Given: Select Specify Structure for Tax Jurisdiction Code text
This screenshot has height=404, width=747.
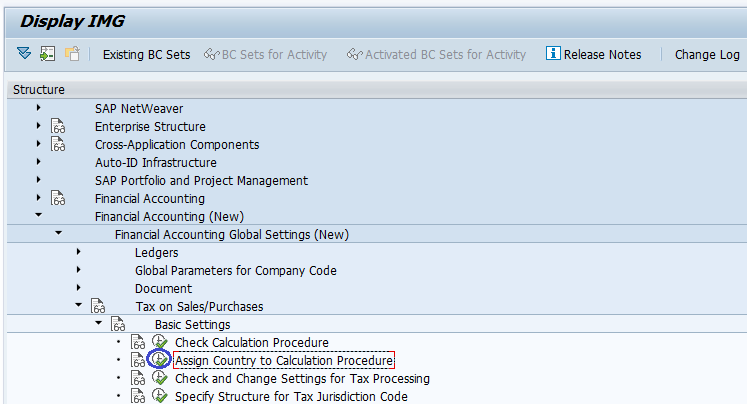Looking at the screenshot, I should click(x=291, y=396).
